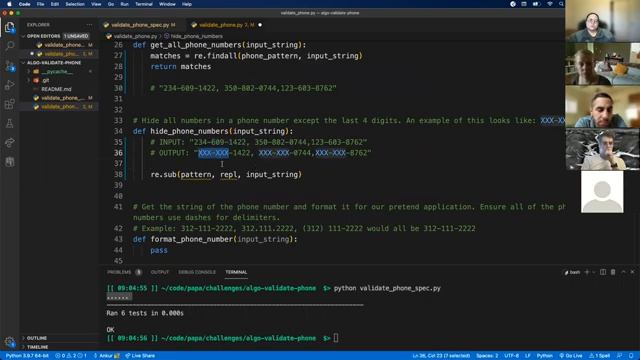
Task: Click the Ln 36, Col 23 position indicator
Action: click(x=441, y=356)
